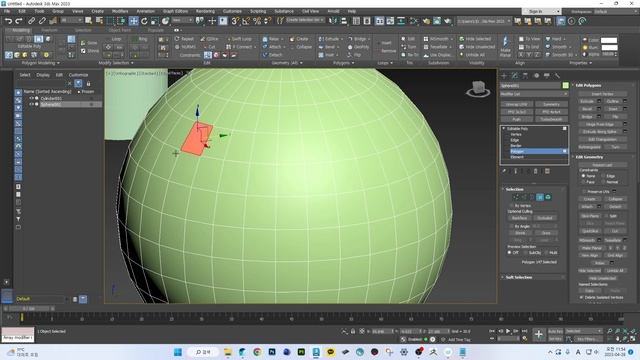The width and height of the screenshot is (640, 360).
Task: Select the None constraint radio button
Action: [584, 176]
